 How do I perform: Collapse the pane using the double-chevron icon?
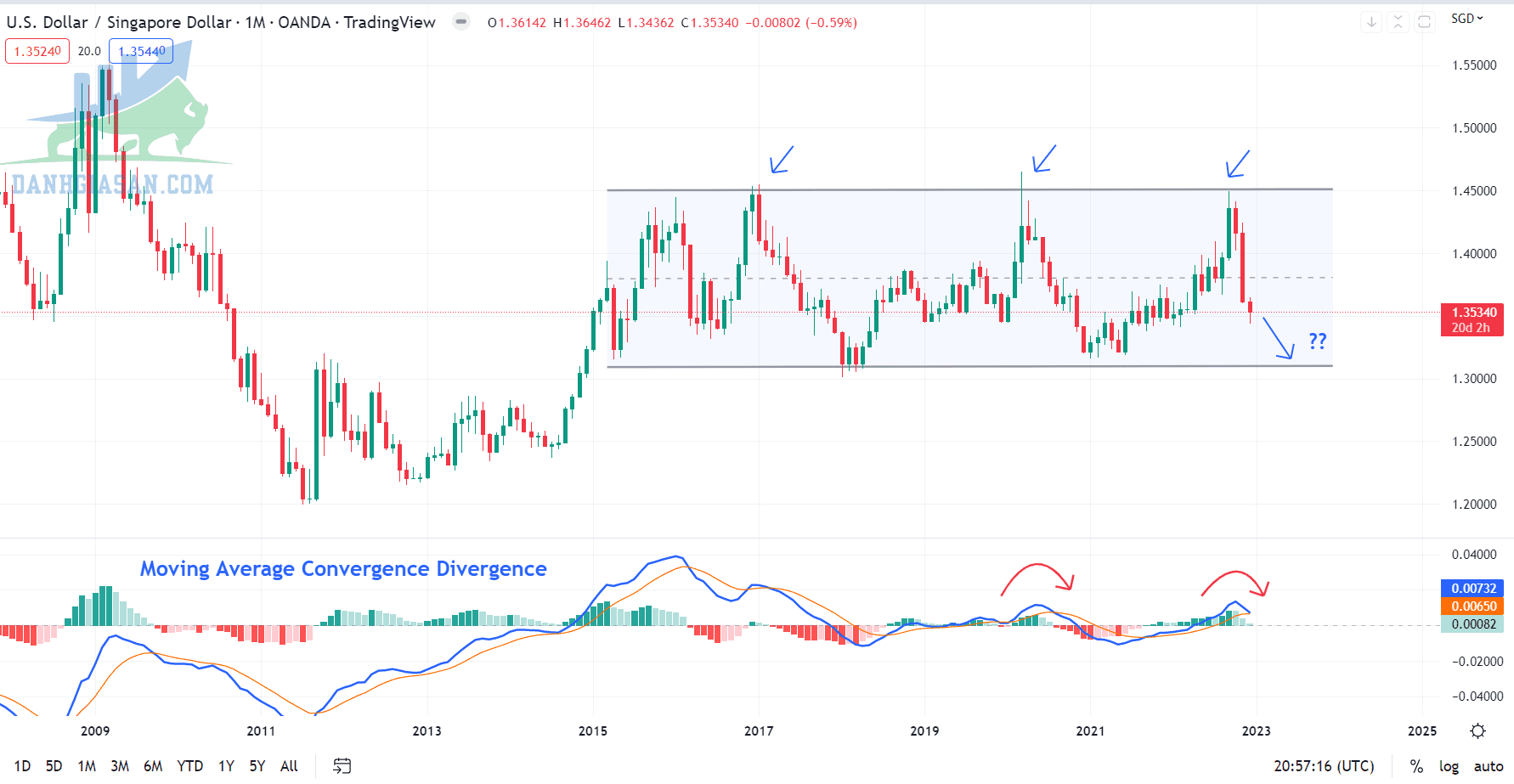[1398, 22]
